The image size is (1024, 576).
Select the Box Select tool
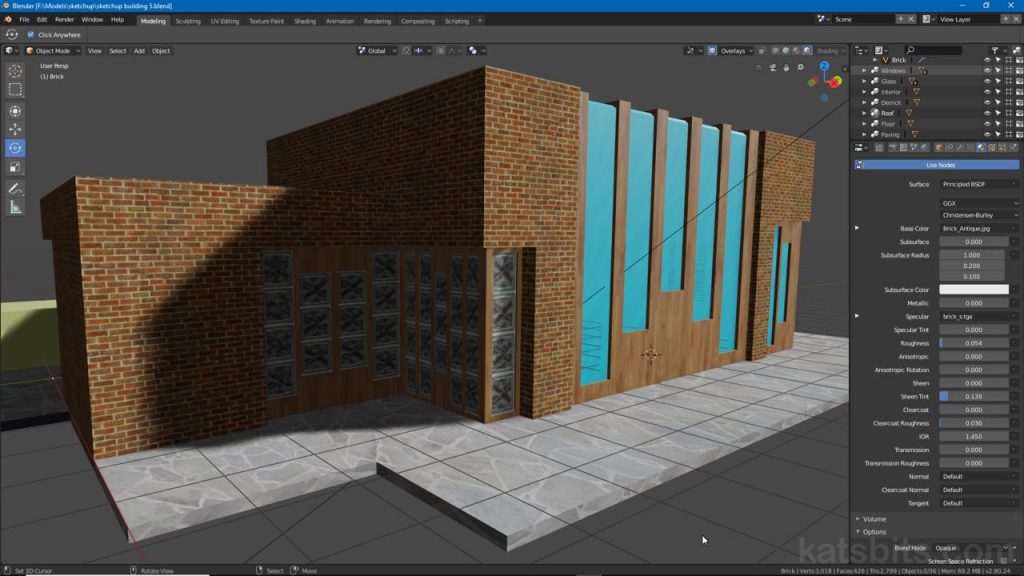pyautogui.click(x=15, y=90)
